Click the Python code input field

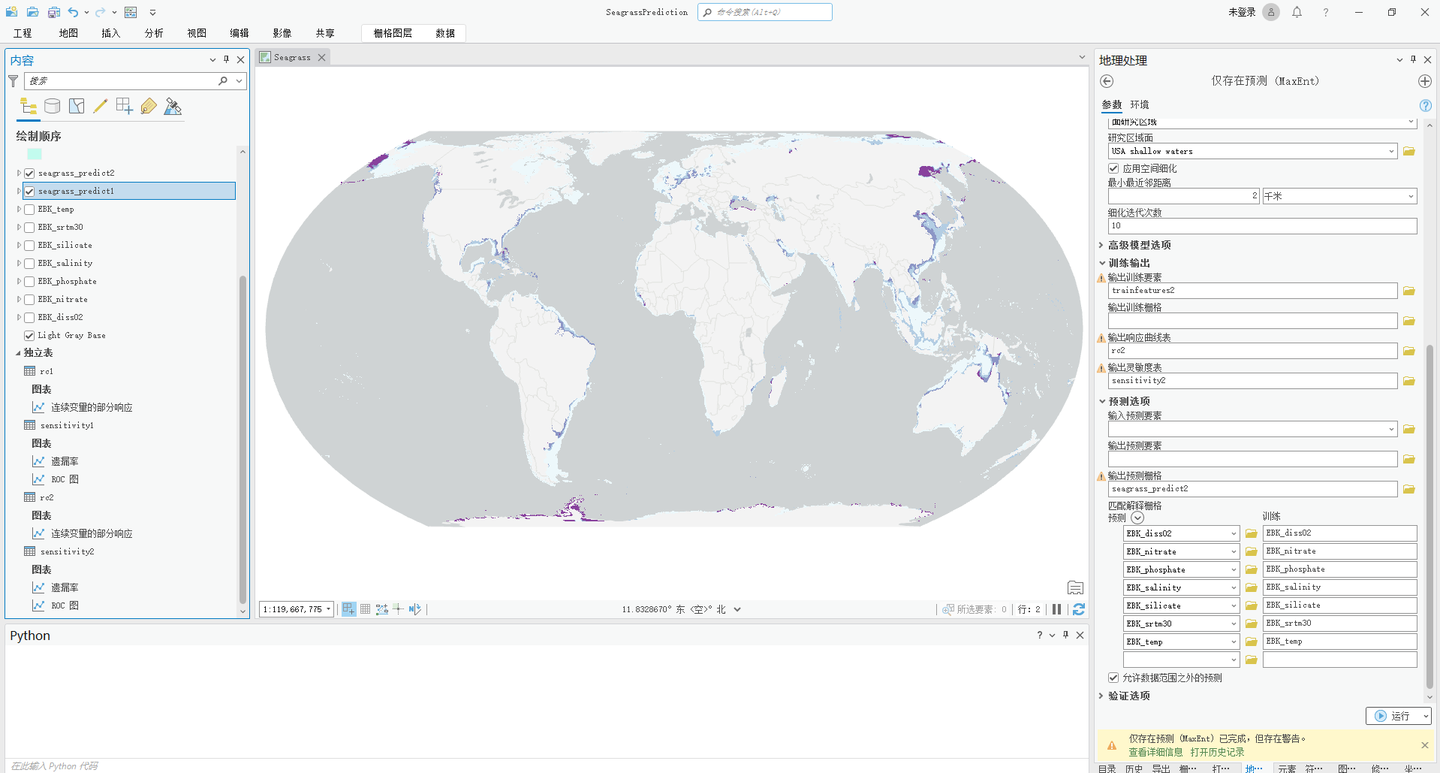[x=400, y=766]
